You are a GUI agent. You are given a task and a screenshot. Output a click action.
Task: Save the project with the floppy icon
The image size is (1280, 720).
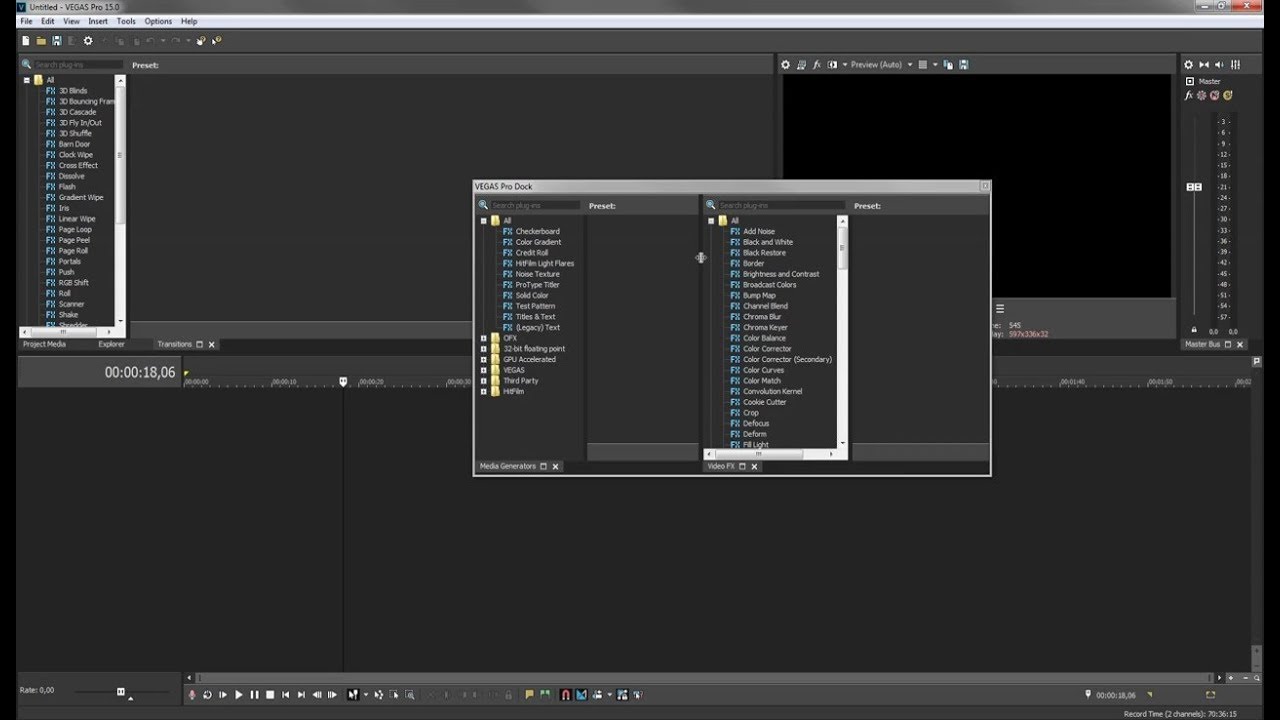56,41
